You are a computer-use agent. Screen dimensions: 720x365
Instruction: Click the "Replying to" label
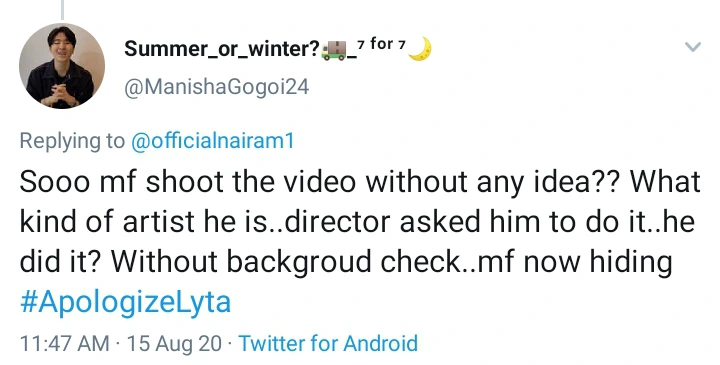coord(72,141)
